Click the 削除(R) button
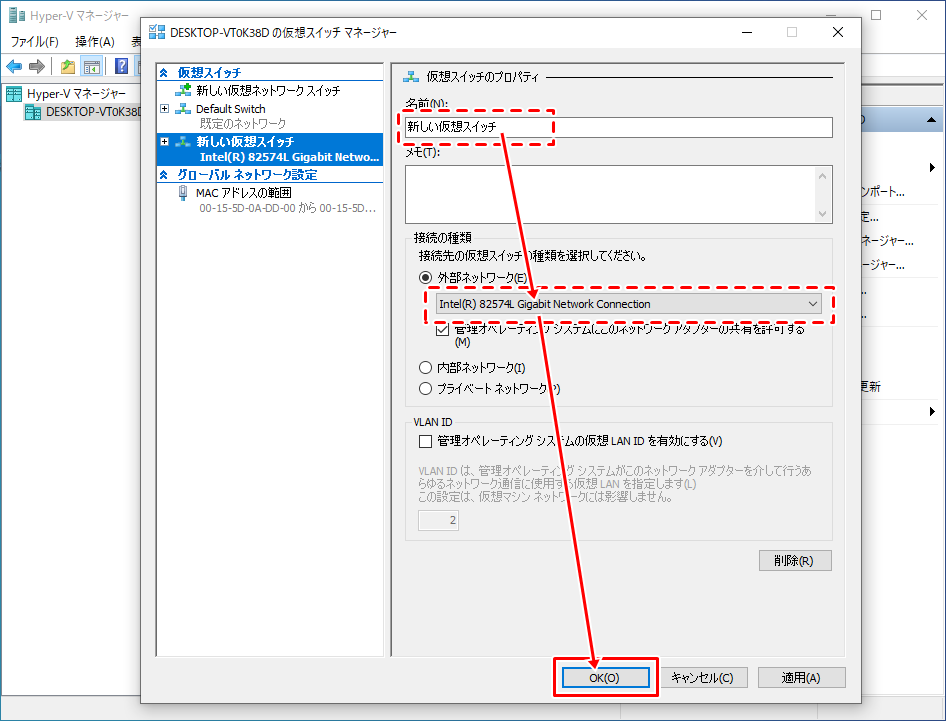 [x=795, y=560]
